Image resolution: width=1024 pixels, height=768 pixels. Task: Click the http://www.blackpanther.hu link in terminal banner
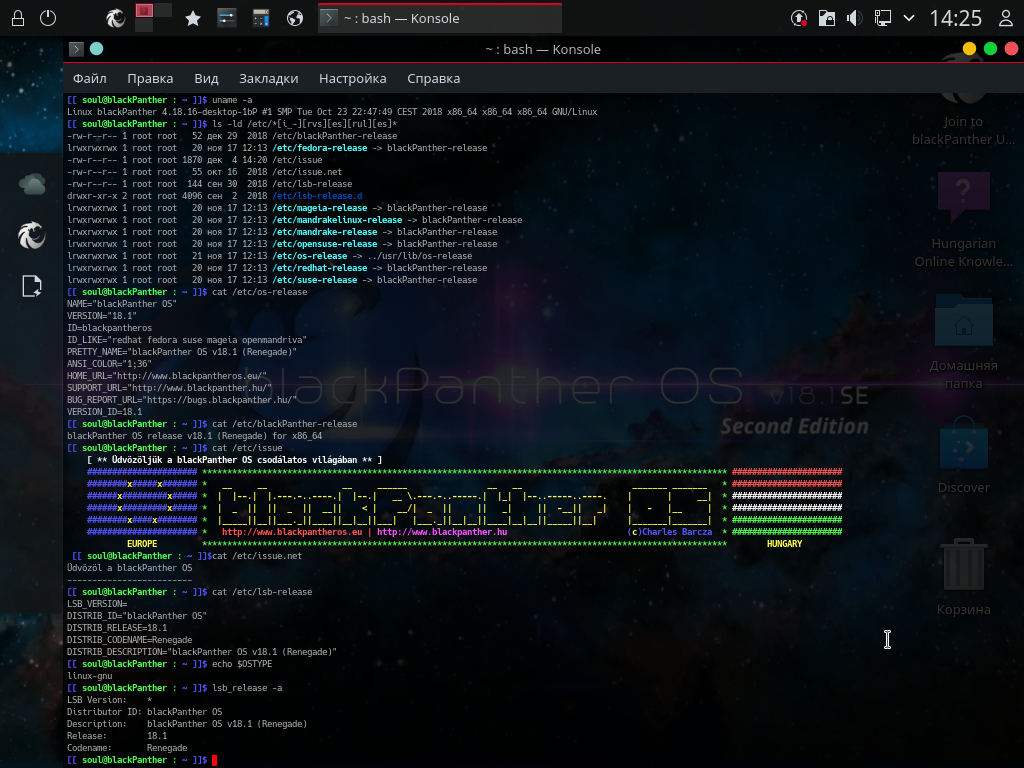coord(442,532)
